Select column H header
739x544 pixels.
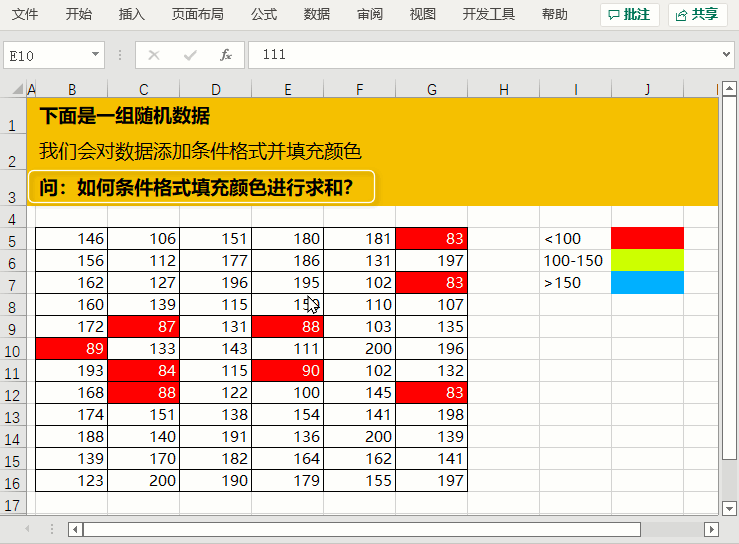[504, 89]
